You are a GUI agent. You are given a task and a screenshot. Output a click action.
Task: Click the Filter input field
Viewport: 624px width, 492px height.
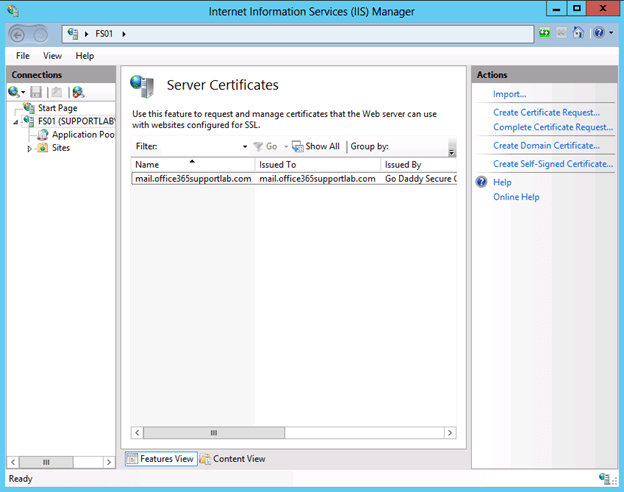tap(199, 146)
